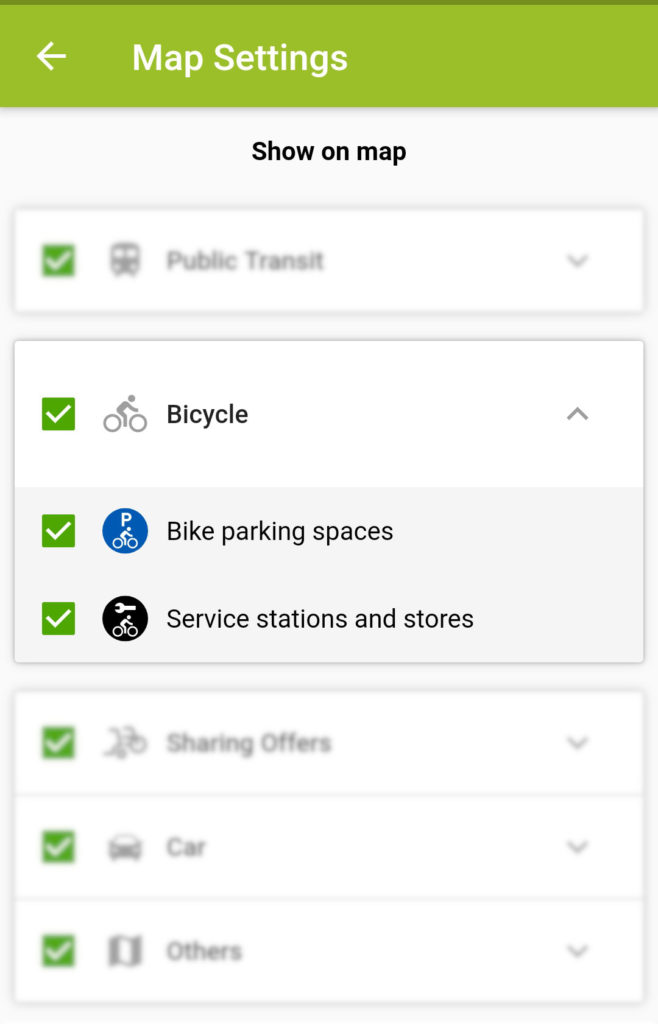Expand the Car section chevron

click(x=577, y=848)
